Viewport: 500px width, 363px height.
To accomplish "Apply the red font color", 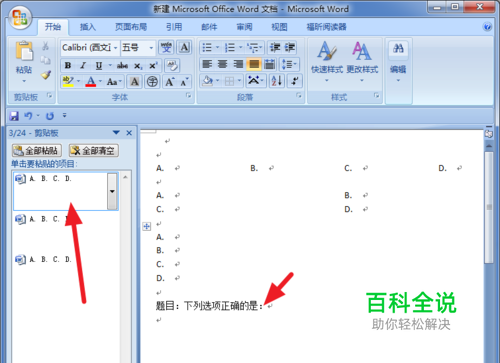I will (x=91, y=81).
